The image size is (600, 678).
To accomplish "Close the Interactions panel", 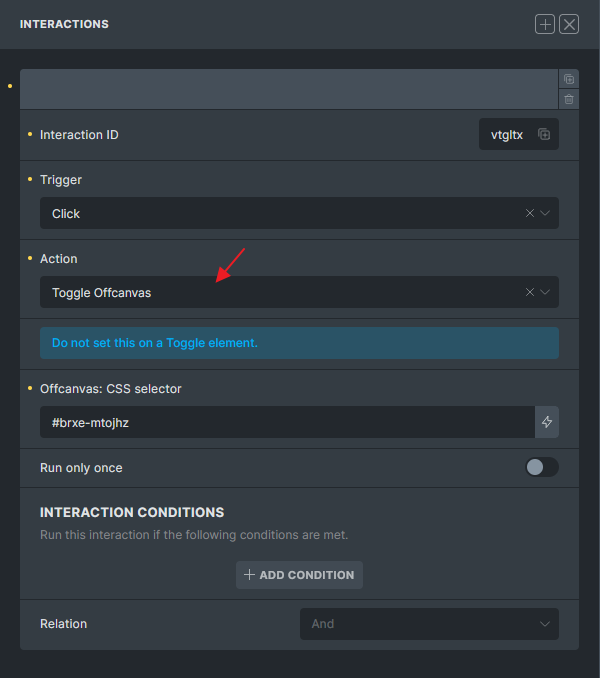I will pyautogui.click(x=569, y=24).
